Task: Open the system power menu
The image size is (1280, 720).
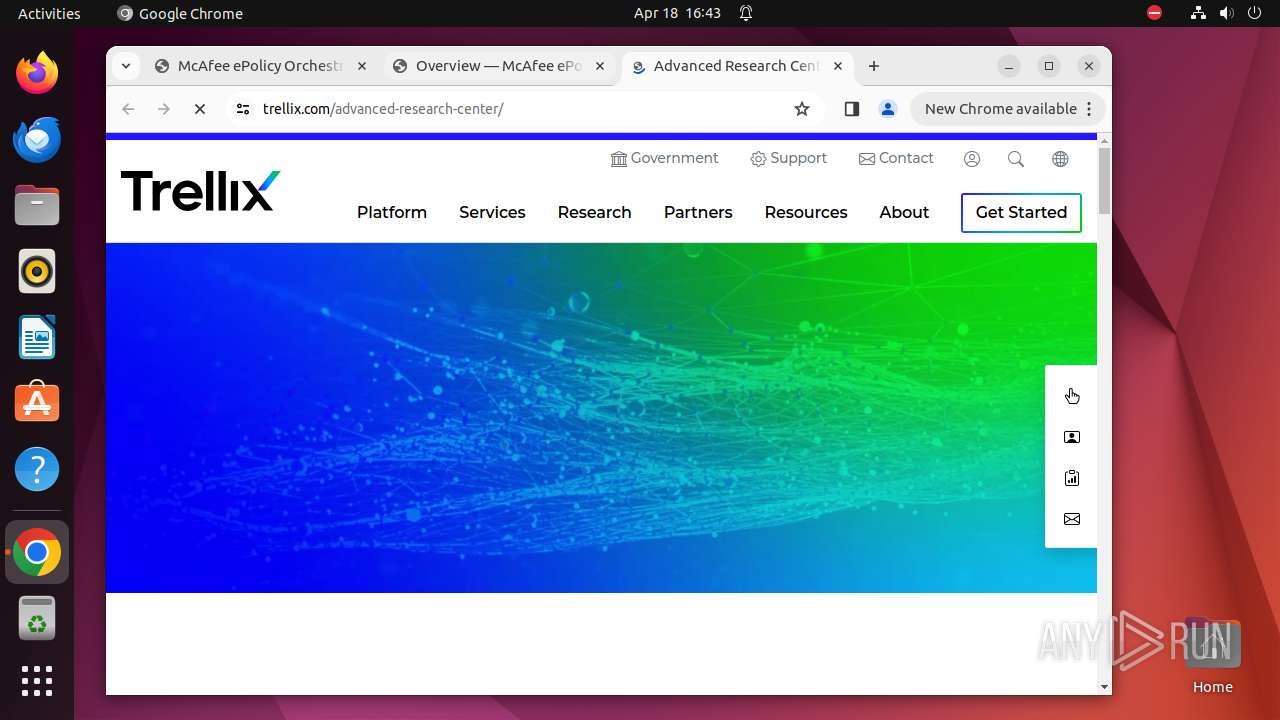Action: [x=1254, y=13]
